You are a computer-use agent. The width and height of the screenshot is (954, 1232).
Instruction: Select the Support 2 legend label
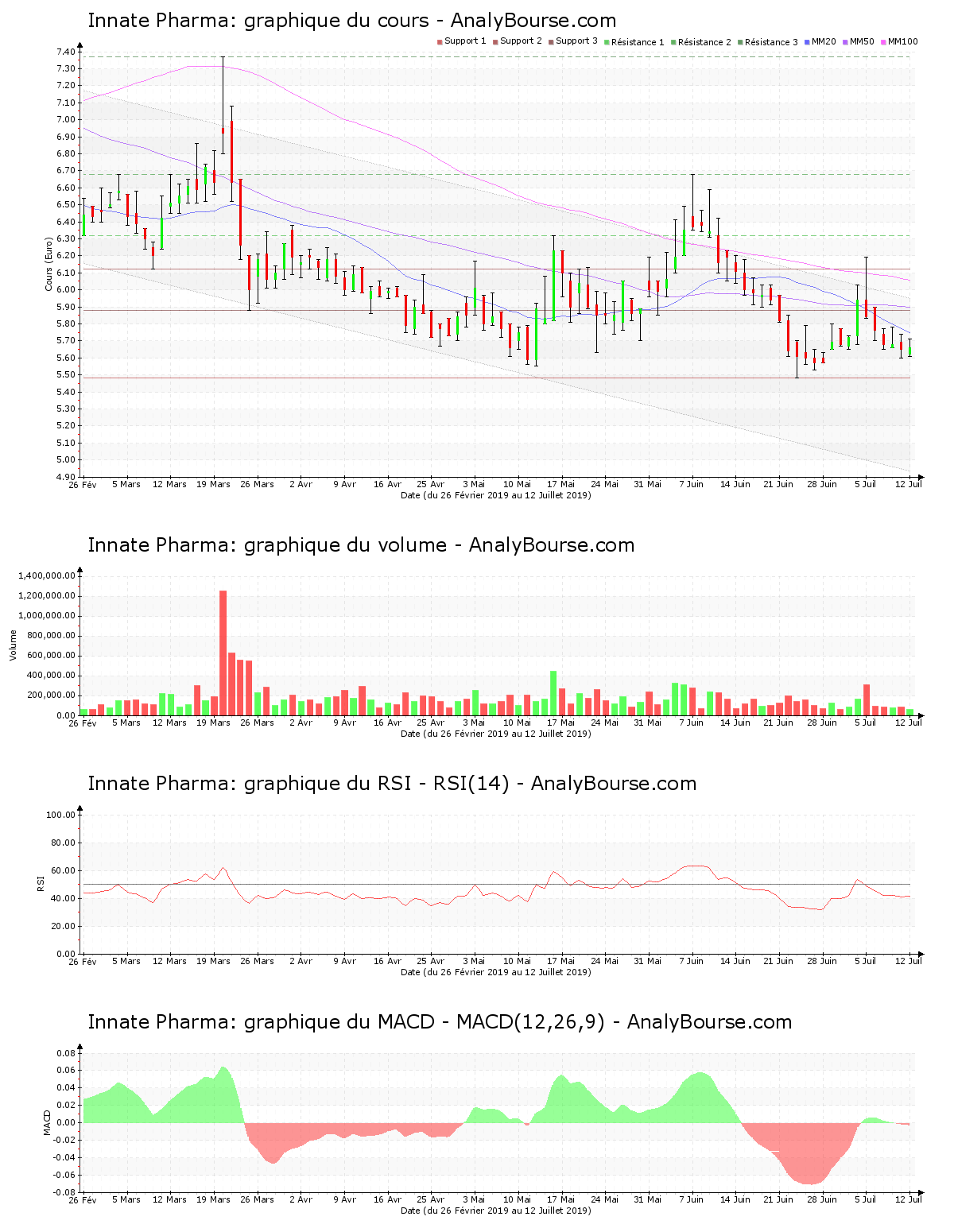coord(521,41)
